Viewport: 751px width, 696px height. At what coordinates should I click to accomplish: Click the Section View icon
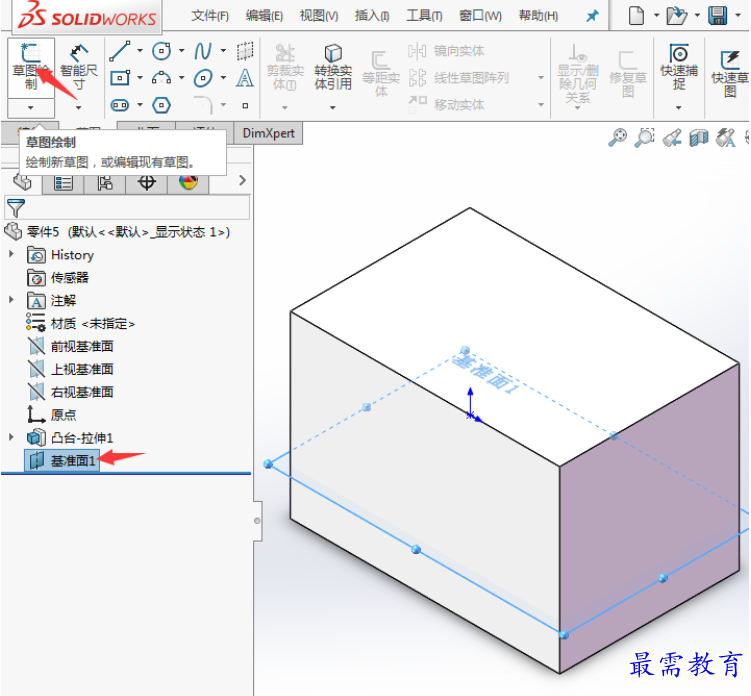(699, 138)
